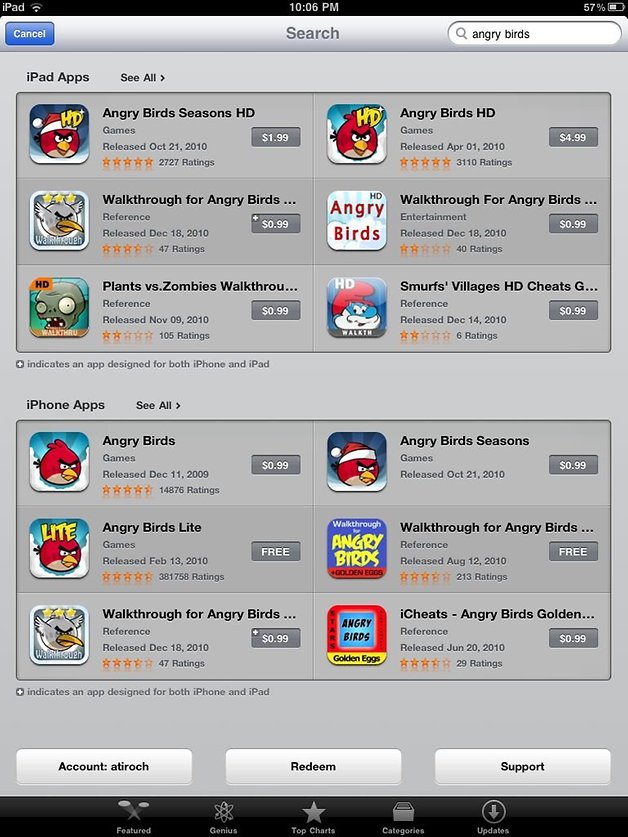
Task: Tap the blue Walkthrough Angry Birds Golden Eggs icon
Action: (x=357, y=548)
